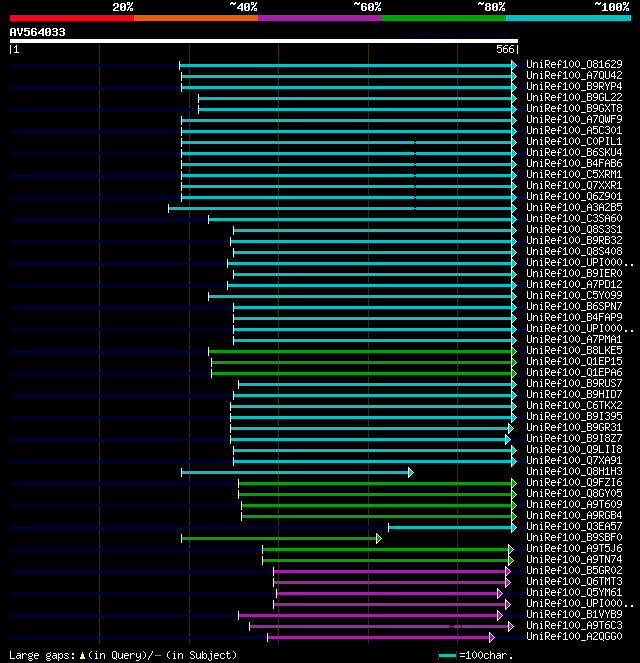Open the UniRef100_A3A2B5 hit
Viewport: 640px width, 663px height.
pos(574,207)
